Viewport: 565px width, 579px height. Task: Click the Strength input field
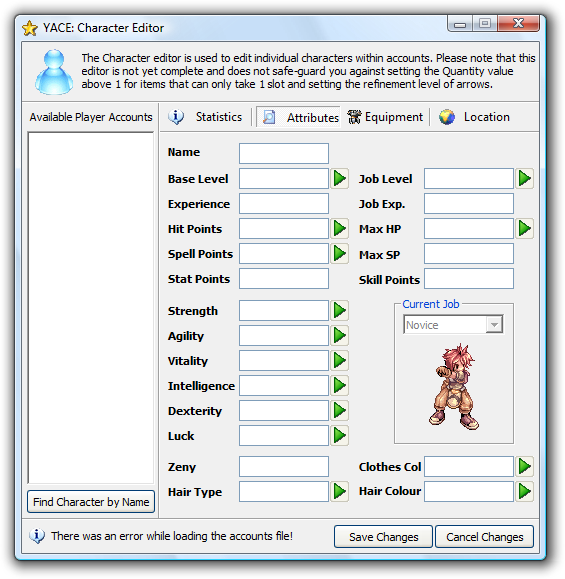click(284, 311)
